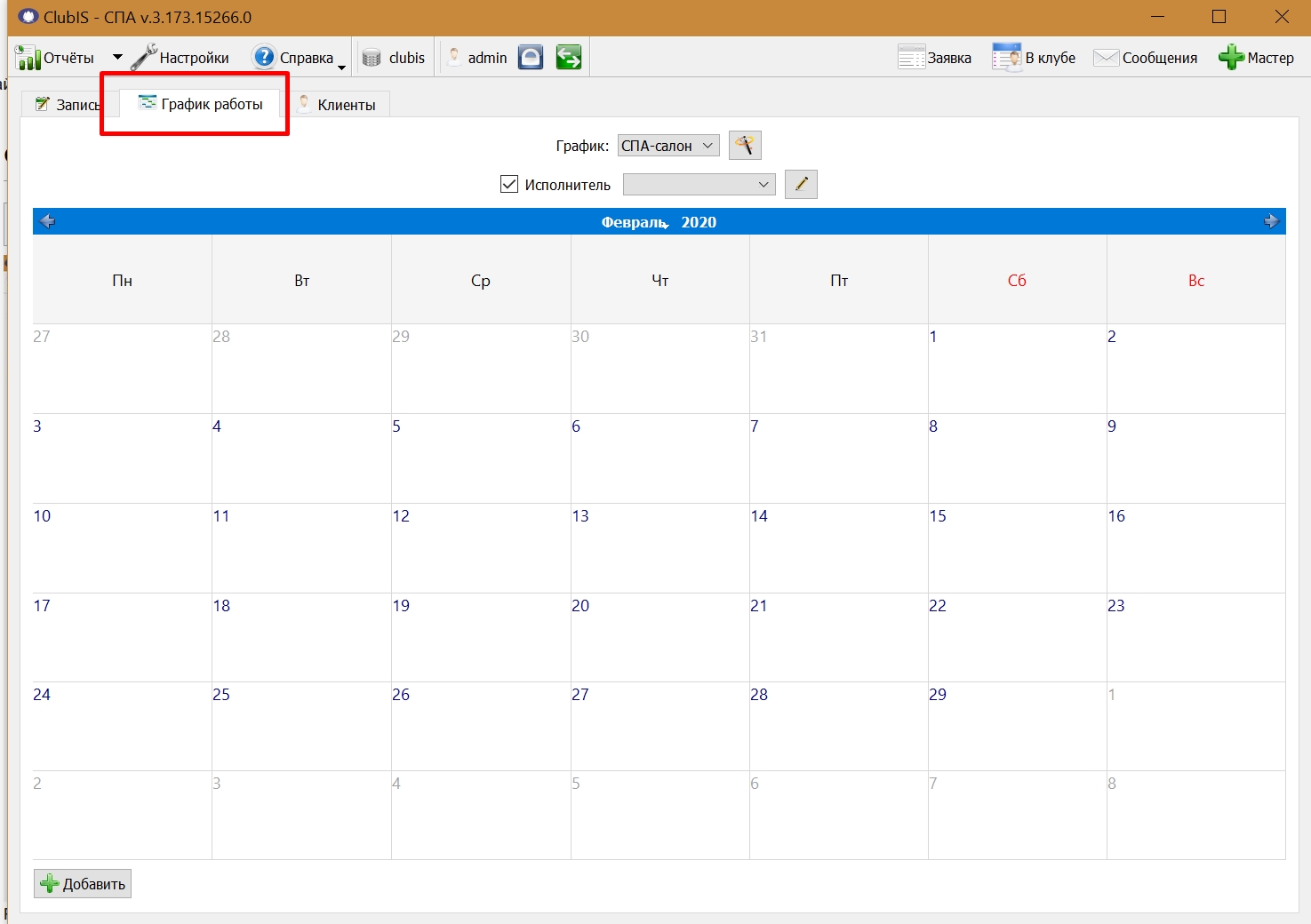The image size is (1311, 924).
Task: Go to previous month with left arrow
Action: coord(47,221)
